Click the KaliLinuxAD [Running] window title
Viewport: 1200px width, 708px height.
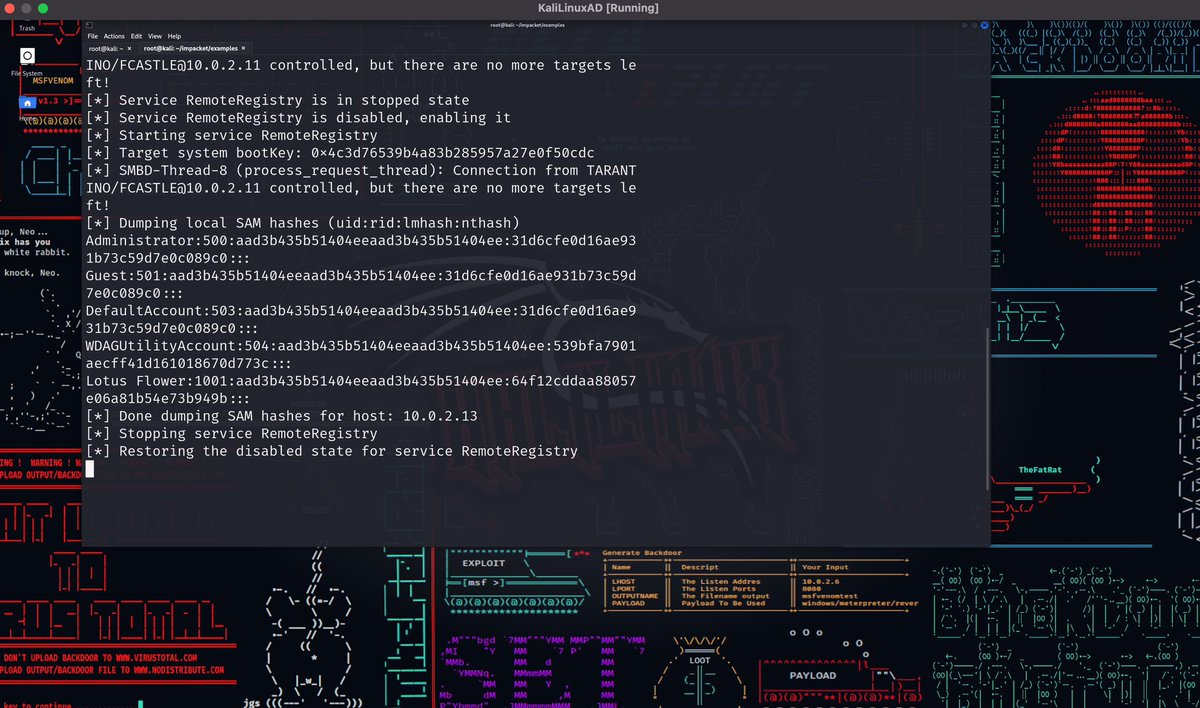(599, 8)
